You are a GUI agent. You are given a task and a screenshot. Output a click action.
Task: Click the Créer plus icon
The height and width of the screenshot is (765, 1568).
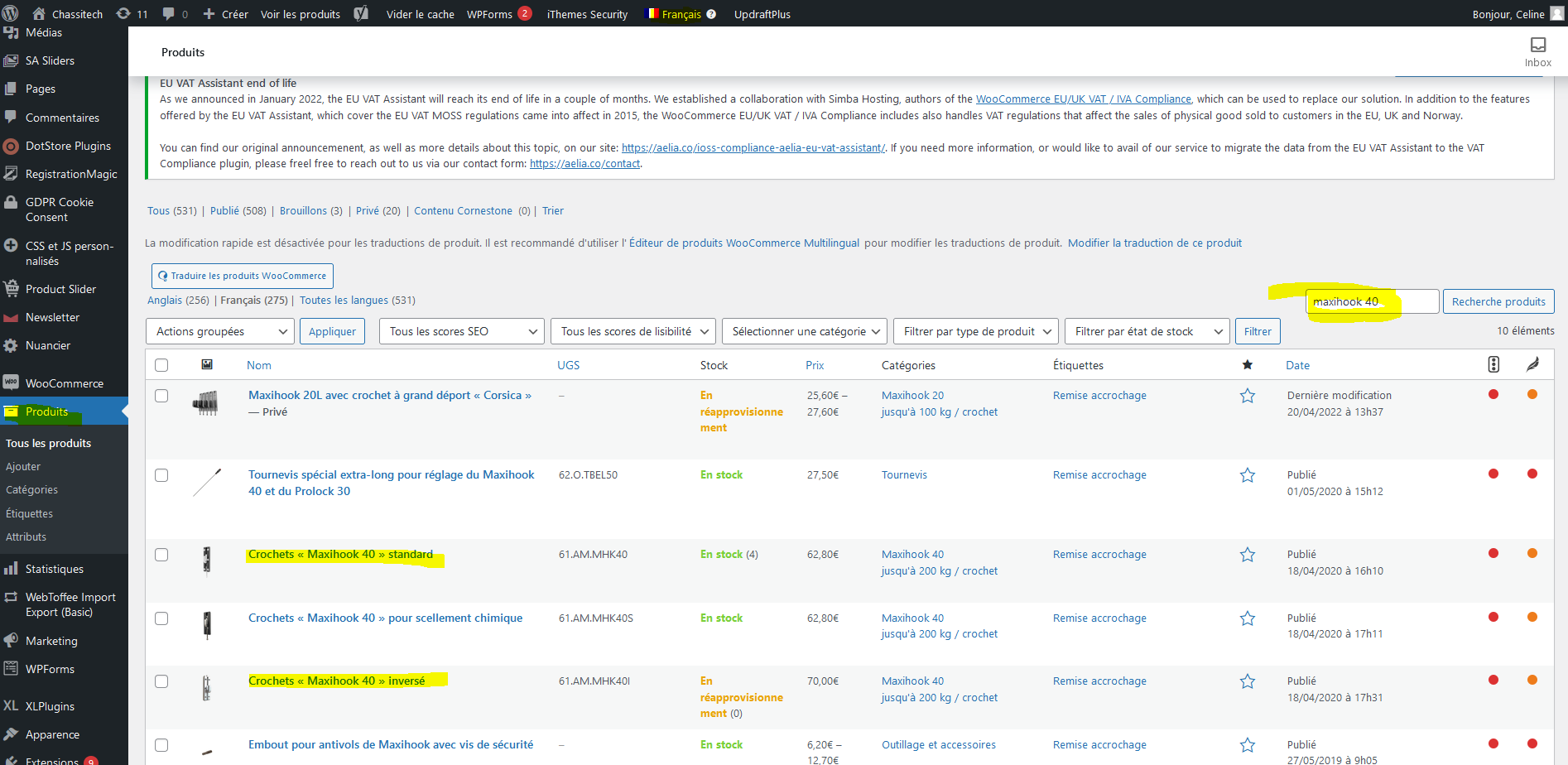[x=209, y=14]
